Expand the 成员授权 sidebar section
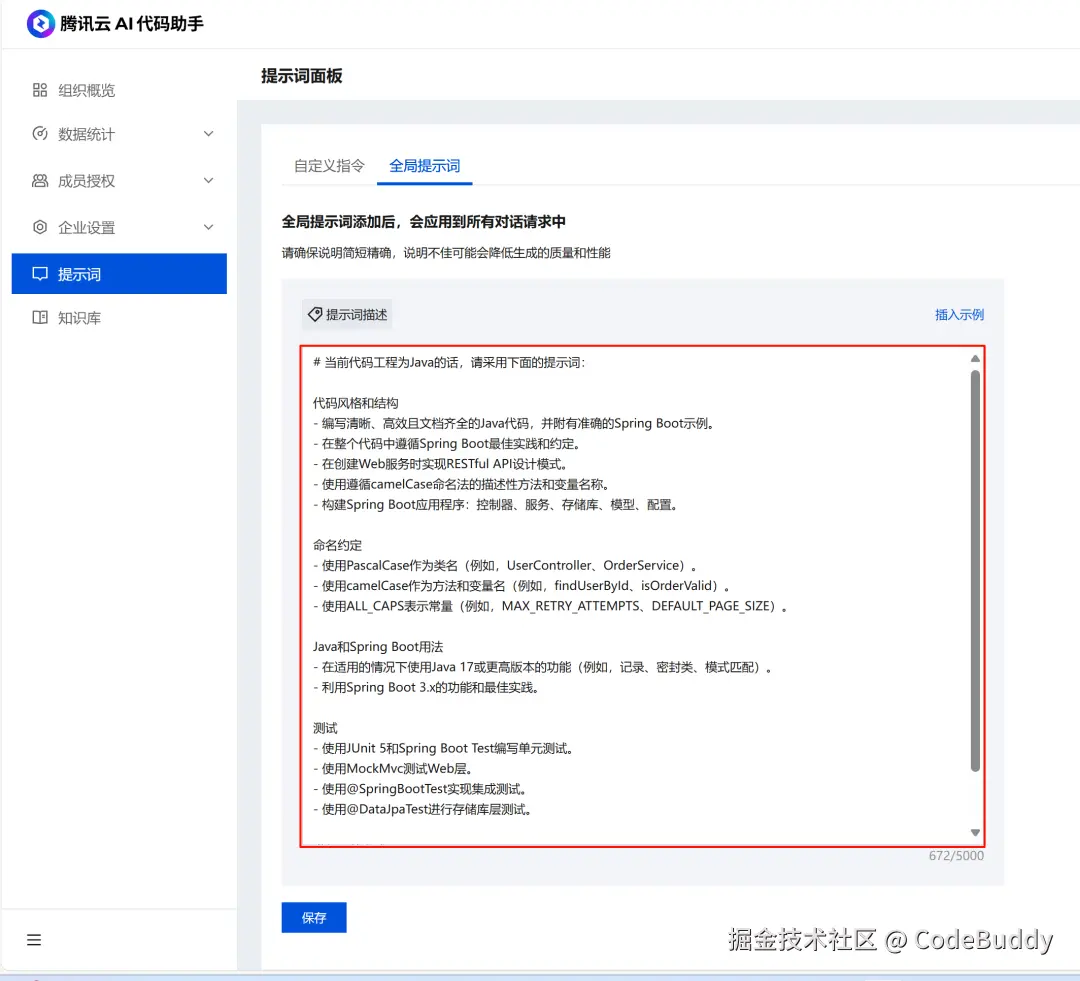The height and width of the screenshot is (981, 1080). coord(208,180)
